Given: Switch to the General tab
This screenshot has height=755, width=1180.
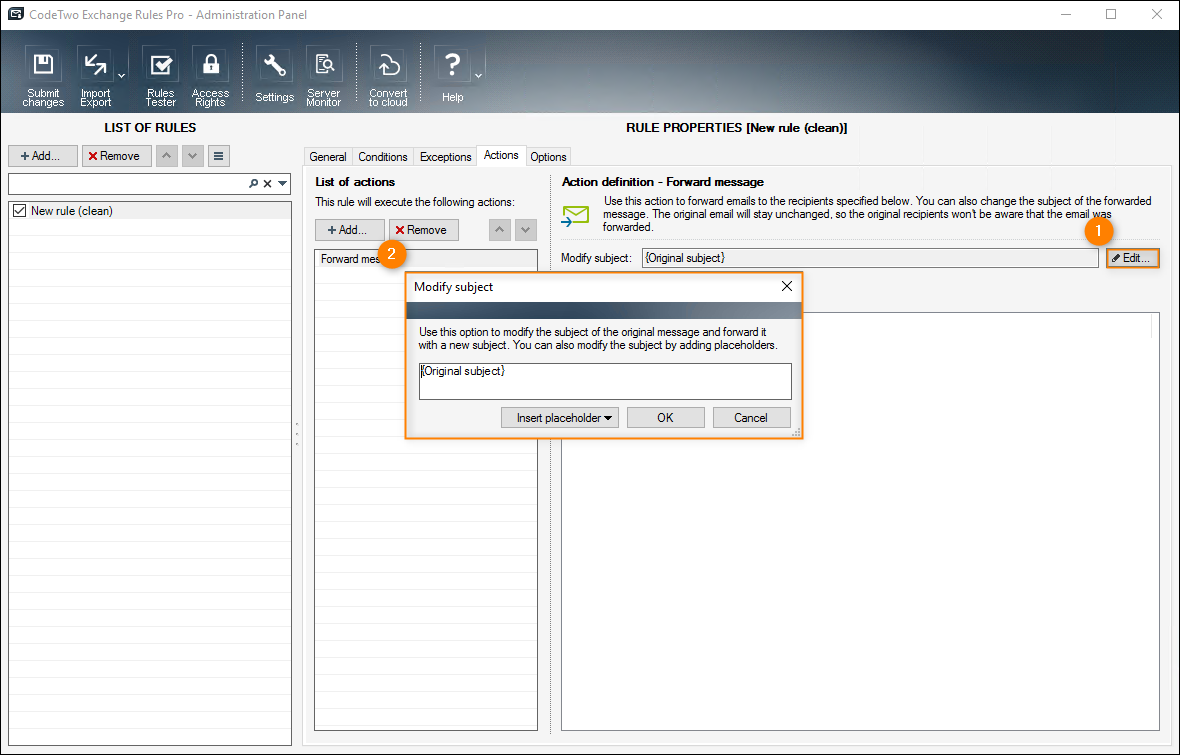Looking at the screenshot, I should pos(328,157).
